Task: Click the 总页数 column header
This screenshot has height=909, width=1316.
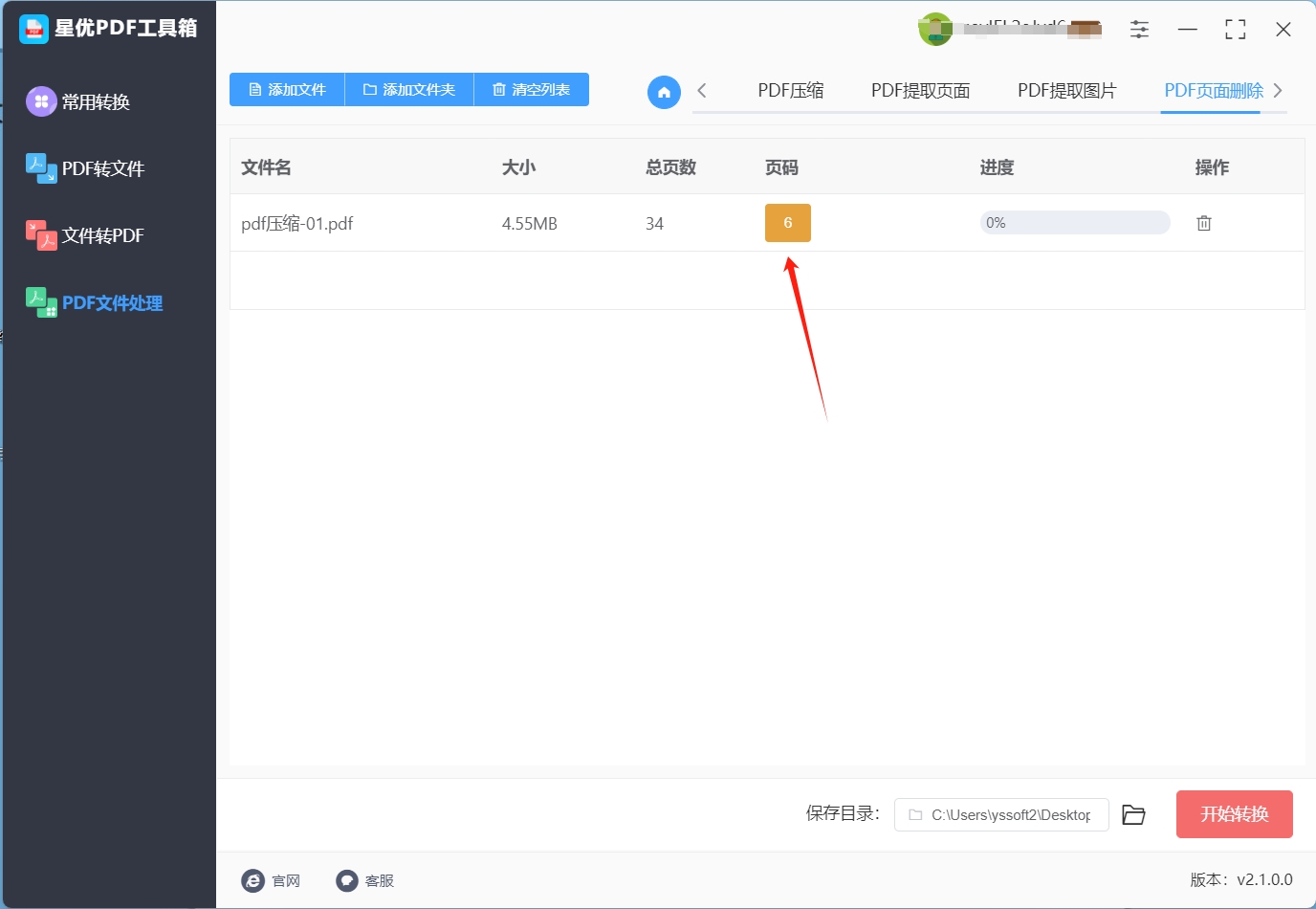Action: (x=670, y=167)
